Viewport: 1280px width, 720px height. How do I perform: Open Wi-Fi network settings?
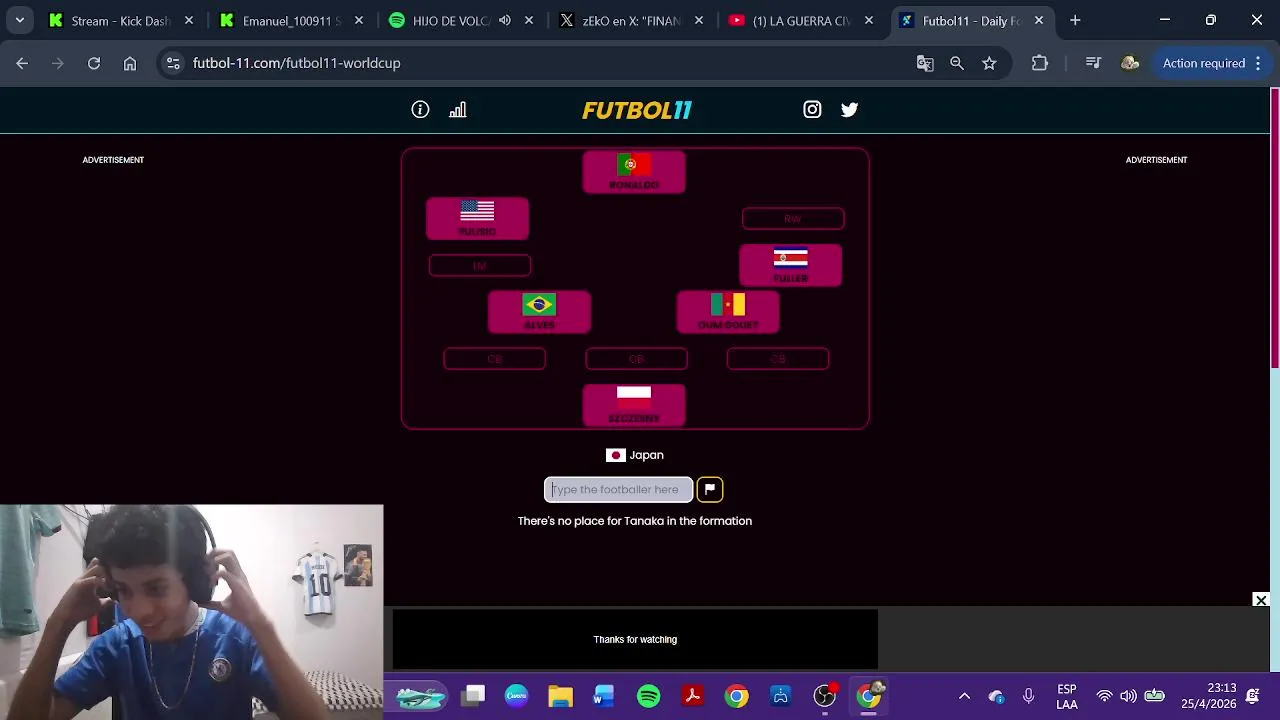(x=1104, y=696)
